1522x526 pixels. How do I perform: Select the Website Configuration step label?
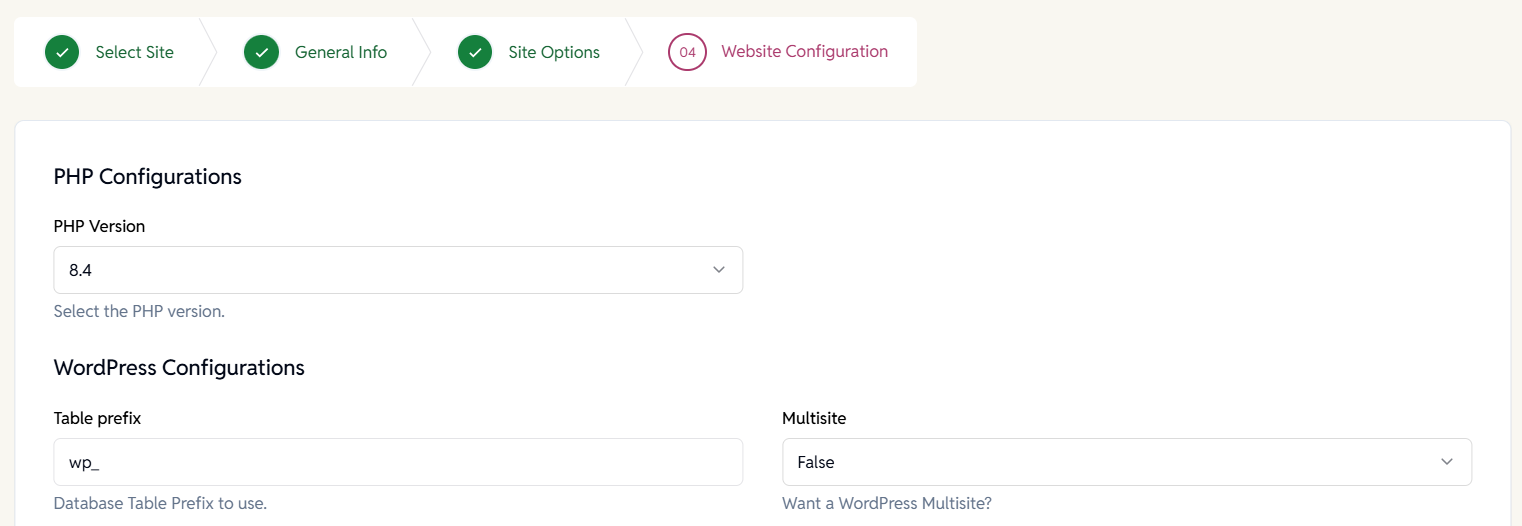point(804,51)
